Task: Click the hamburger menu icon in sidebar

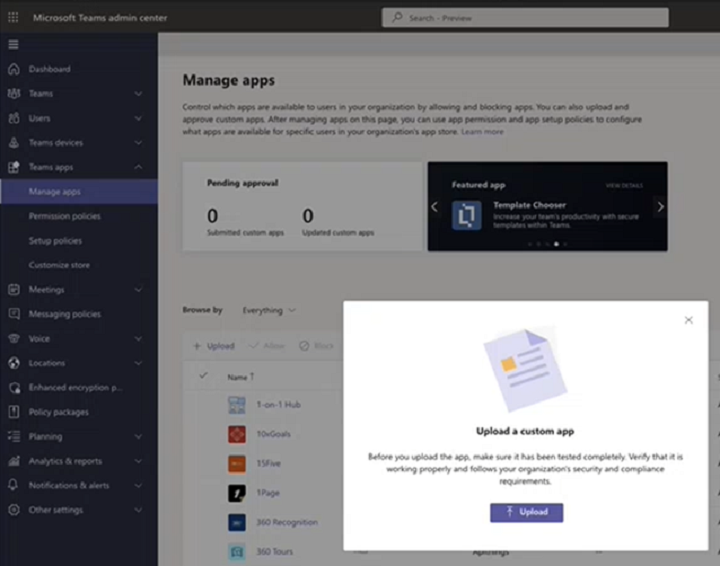Action: (13, 45)
